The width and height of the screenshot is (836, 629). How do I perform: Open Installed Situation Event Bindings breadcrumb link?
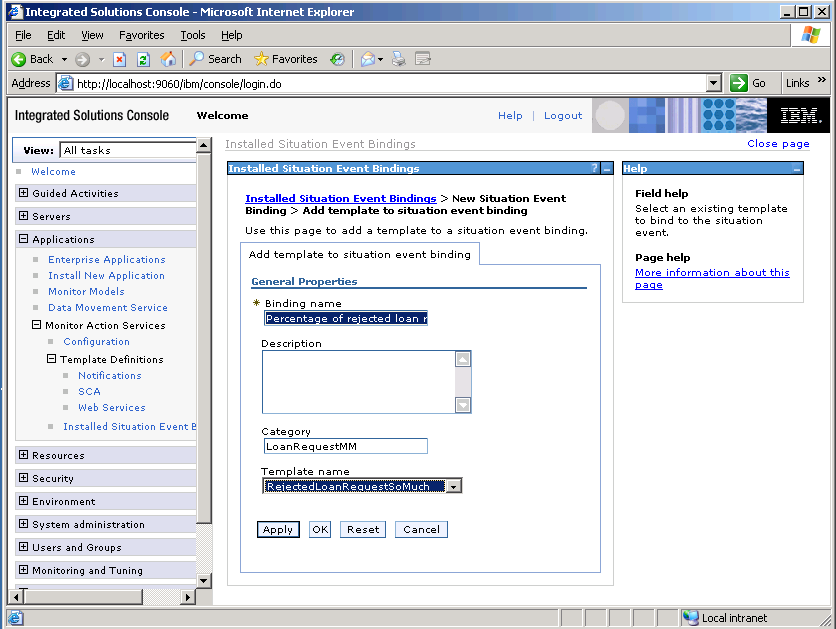click(x=341, y=198)
